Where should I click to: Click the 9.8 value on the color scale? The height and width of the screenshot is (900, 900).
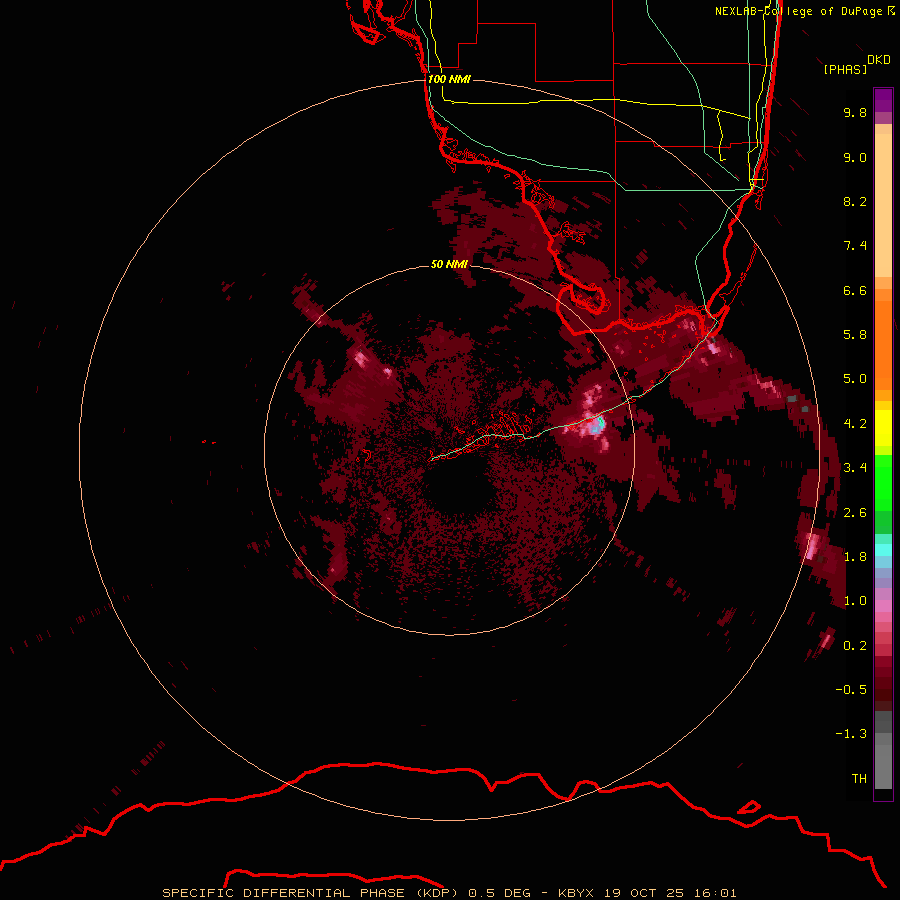(855, 112)
